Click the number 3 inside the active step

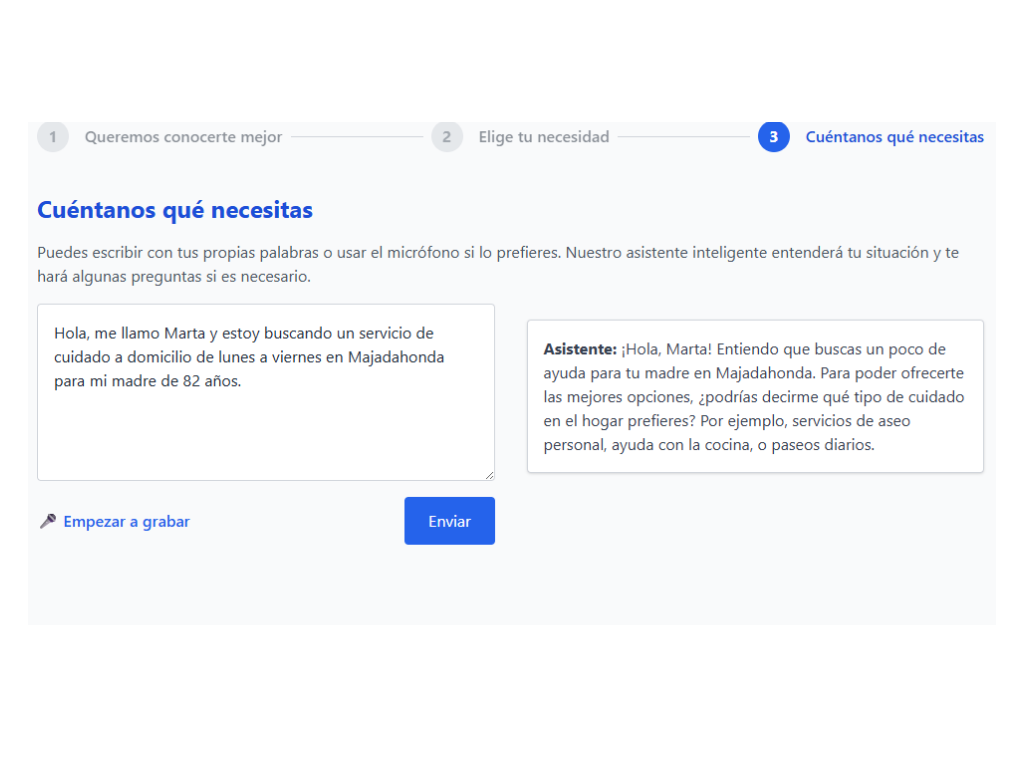point(773,137)
